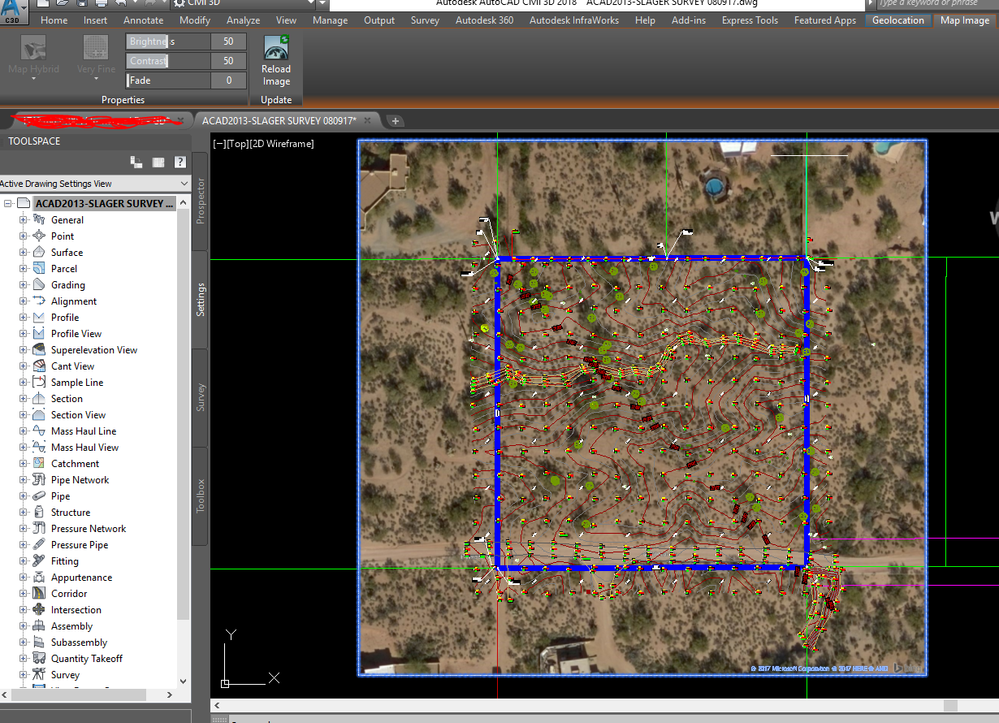
Task: Click the Update panel label
Action: click(x=276, y=100)
